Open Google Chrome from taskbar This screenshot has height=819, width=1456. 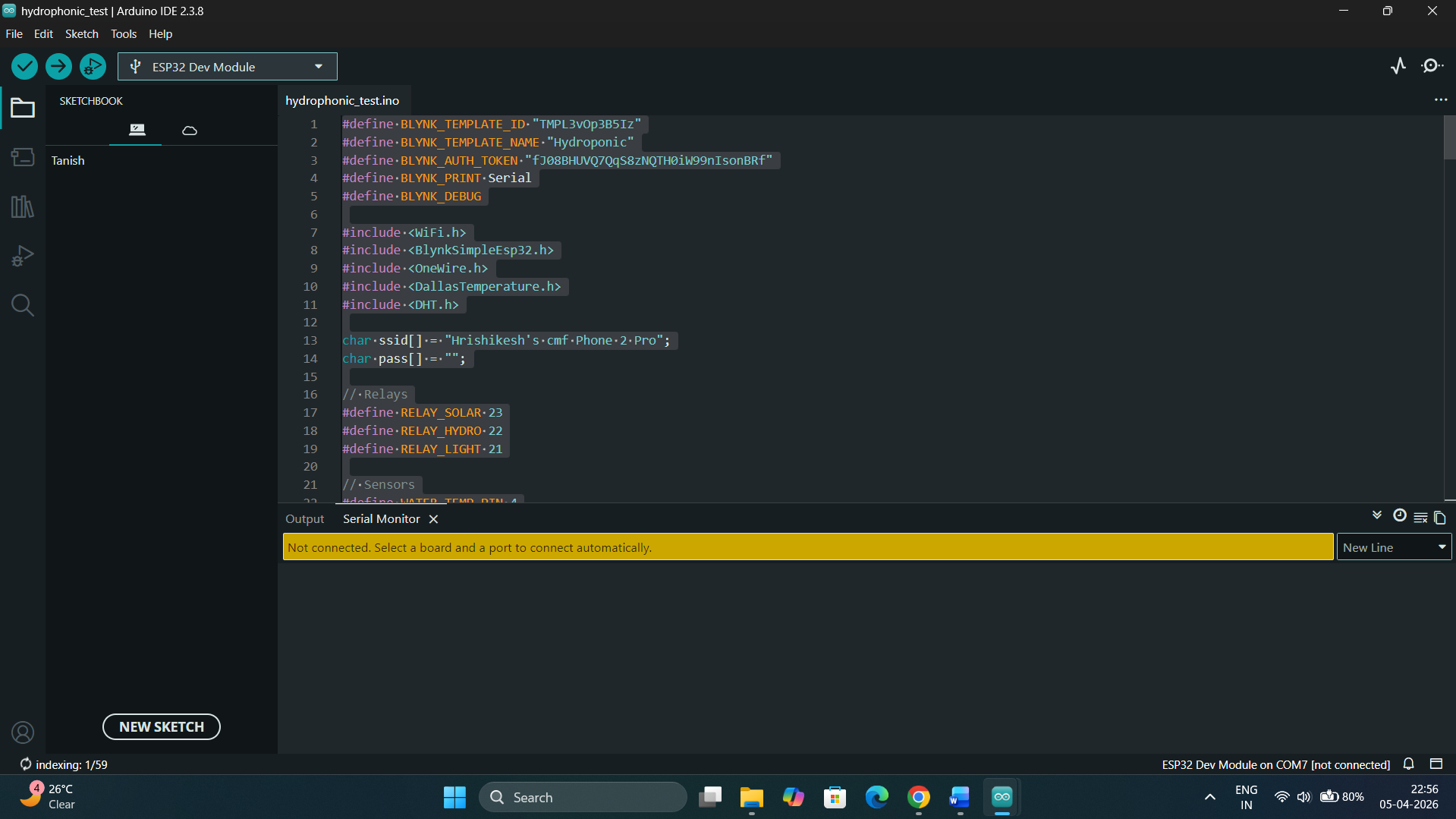[x=919, y=797]
